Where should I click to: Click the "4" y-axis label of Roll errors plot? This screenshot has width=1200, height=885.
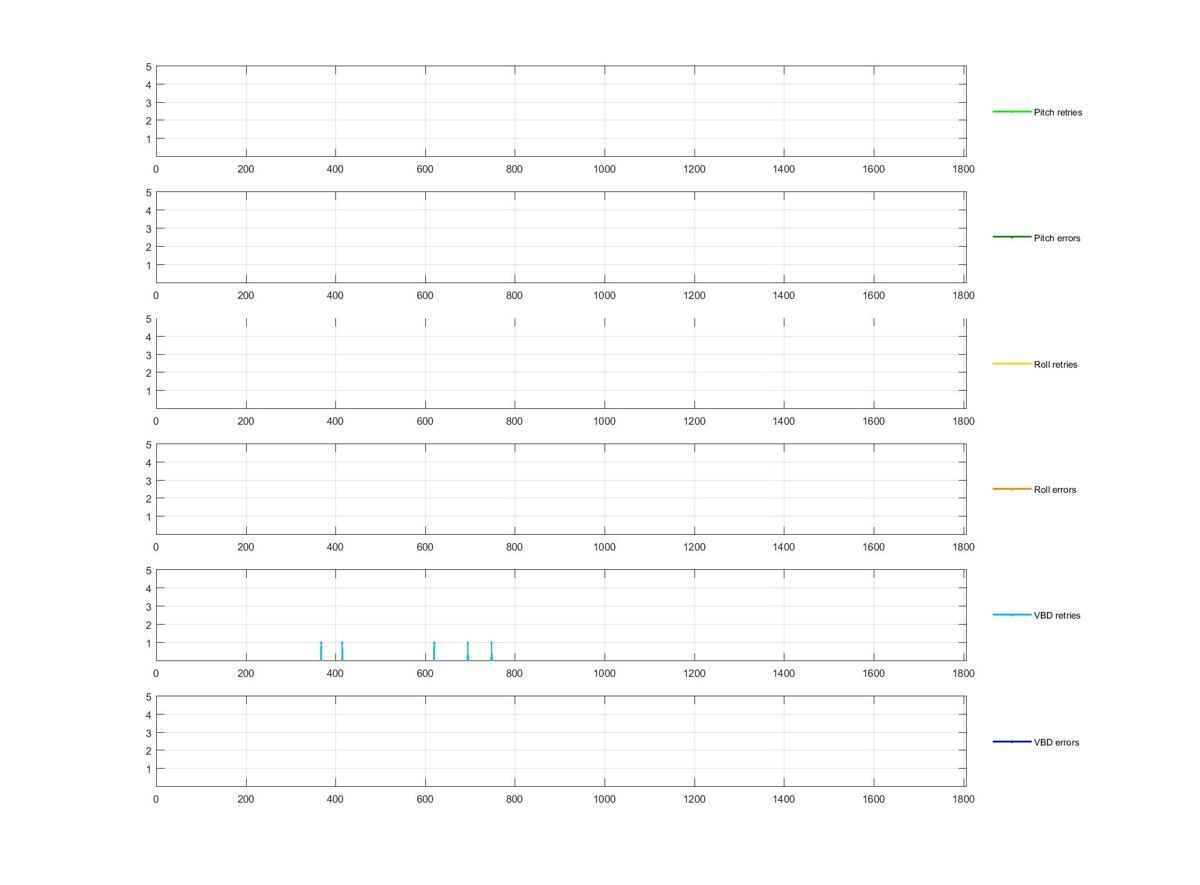(x=148, y=463)
